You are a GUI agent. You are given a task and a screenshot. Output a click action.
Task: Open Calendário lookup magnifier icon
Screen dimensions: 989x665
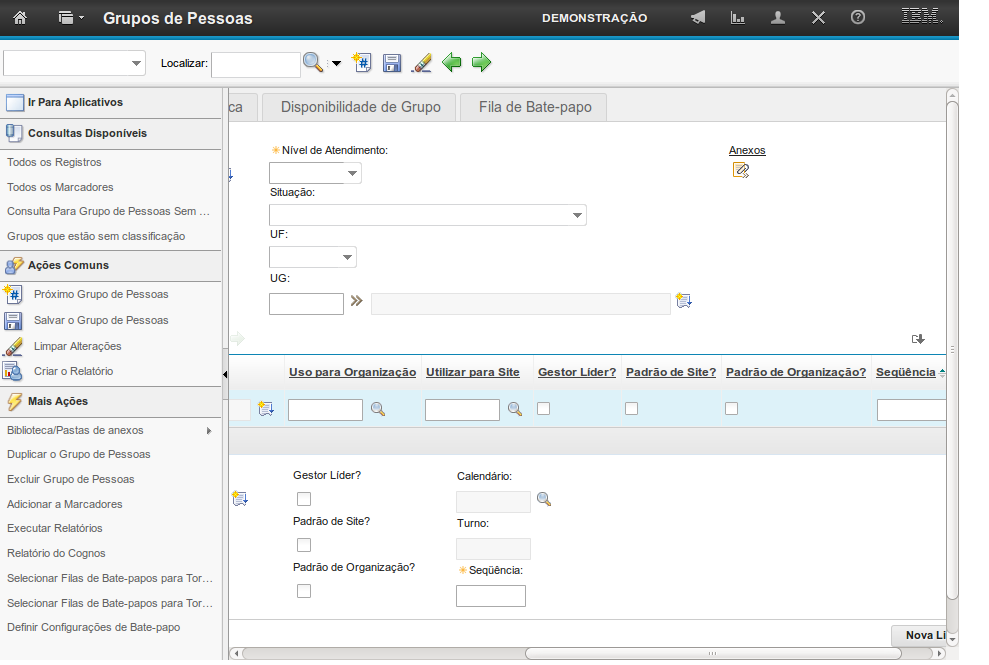[x=544, y=500]
